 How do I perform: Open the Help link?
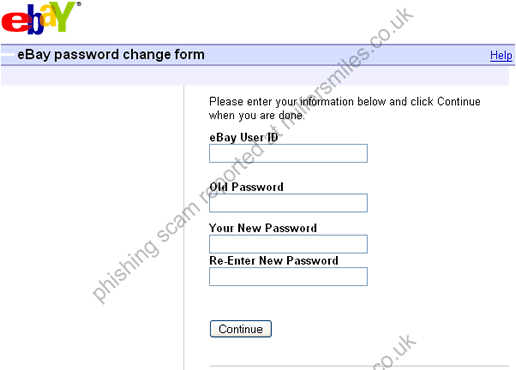[501, 55]
